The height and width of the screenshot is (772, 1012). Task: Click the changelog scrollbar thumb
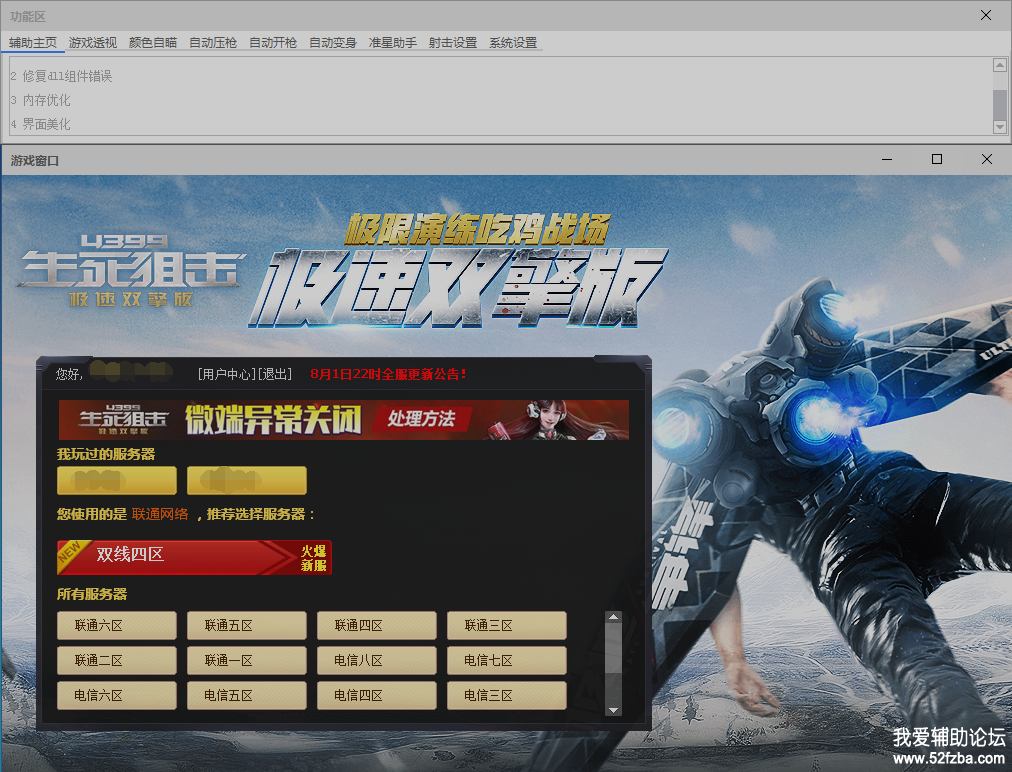(1000, 105)
